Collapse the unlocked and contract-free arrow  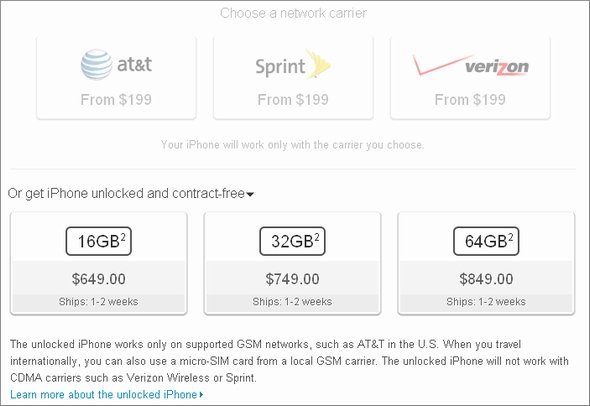(x=250, y=195)
